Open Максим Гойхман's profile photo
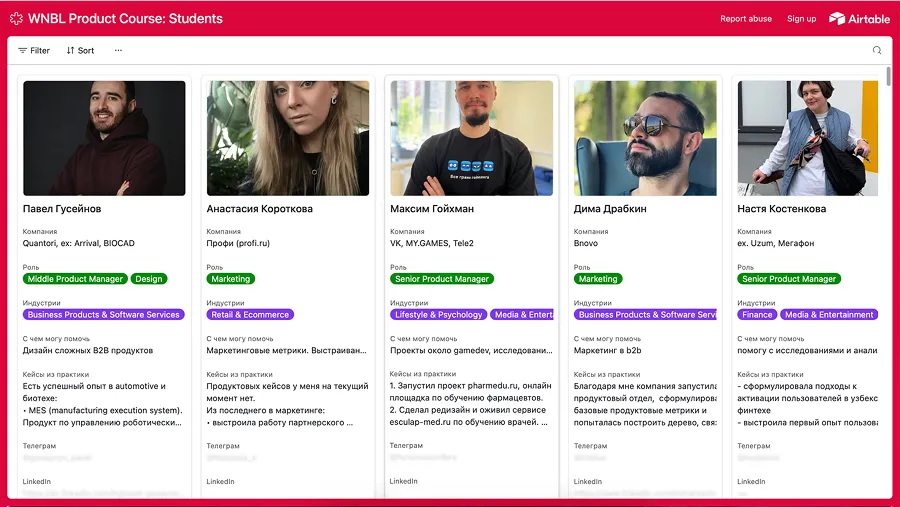This screenshot has width=900, height=507. coord(471,138)
